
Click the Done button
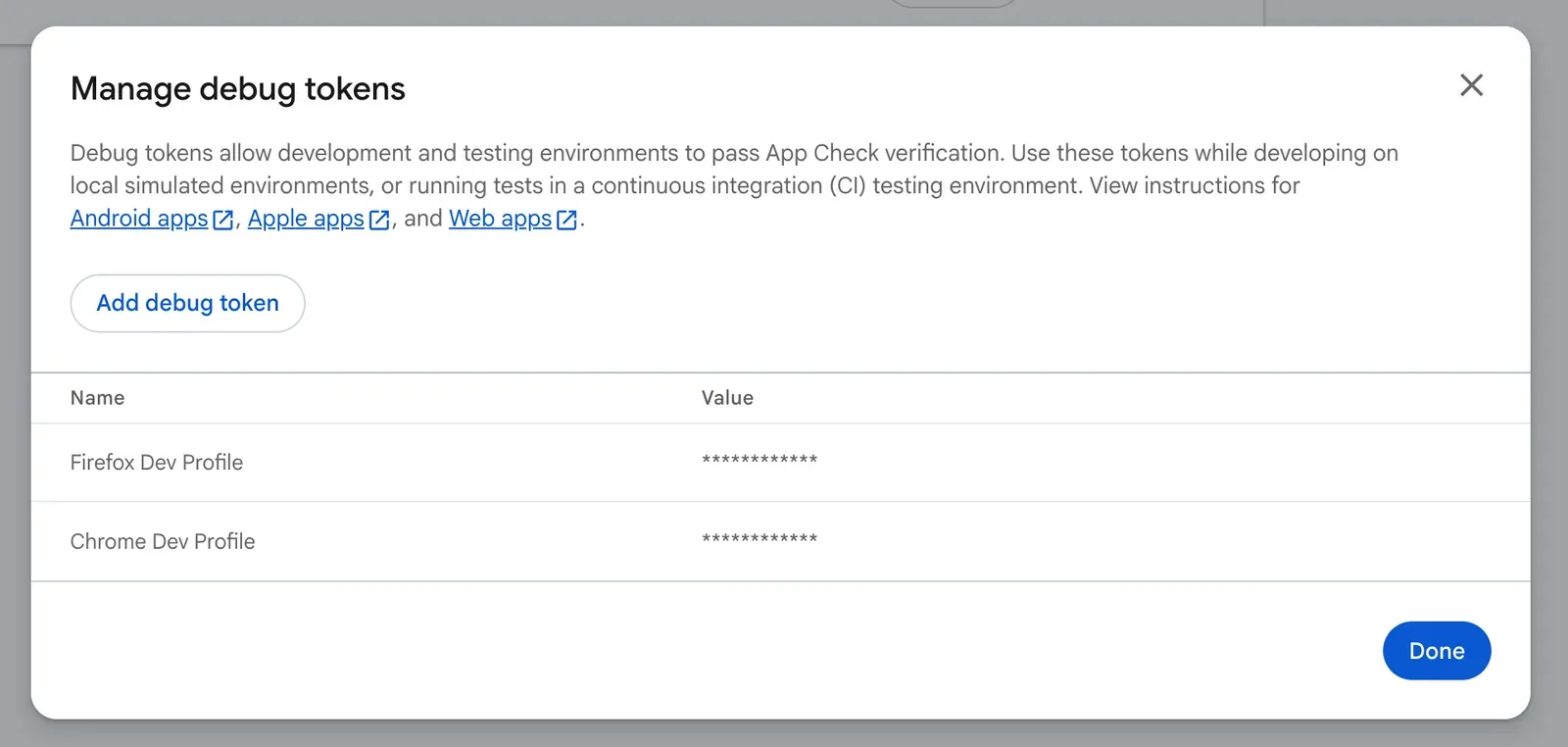[1437, 651]
